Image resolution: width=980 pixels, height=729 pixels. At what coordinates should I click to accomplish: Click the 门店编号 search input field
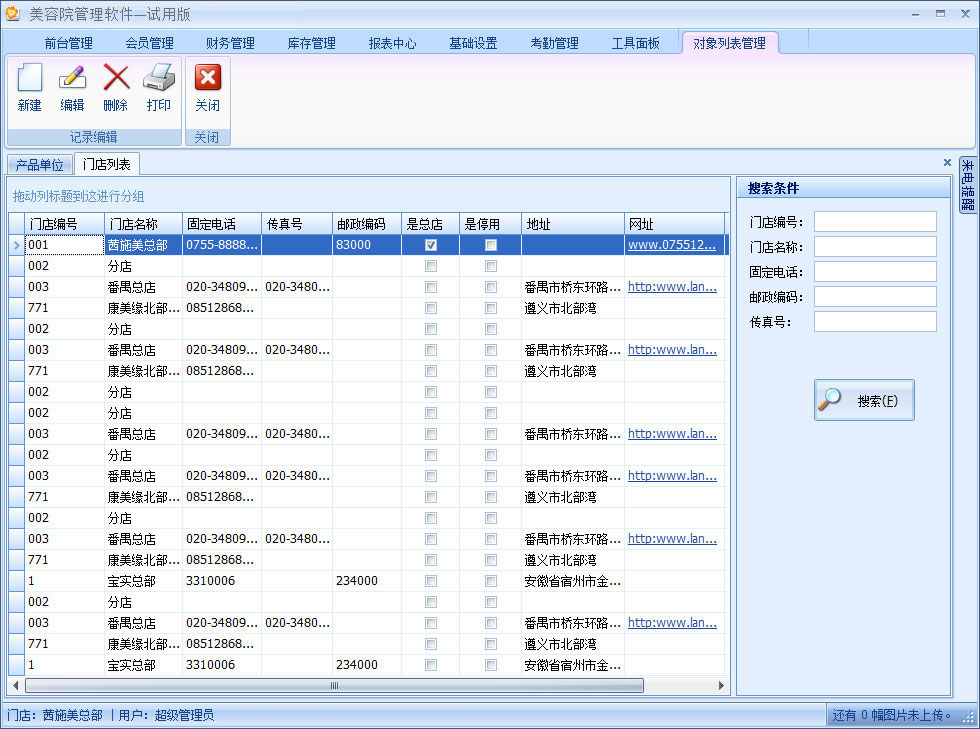click(x=875, y=222)
